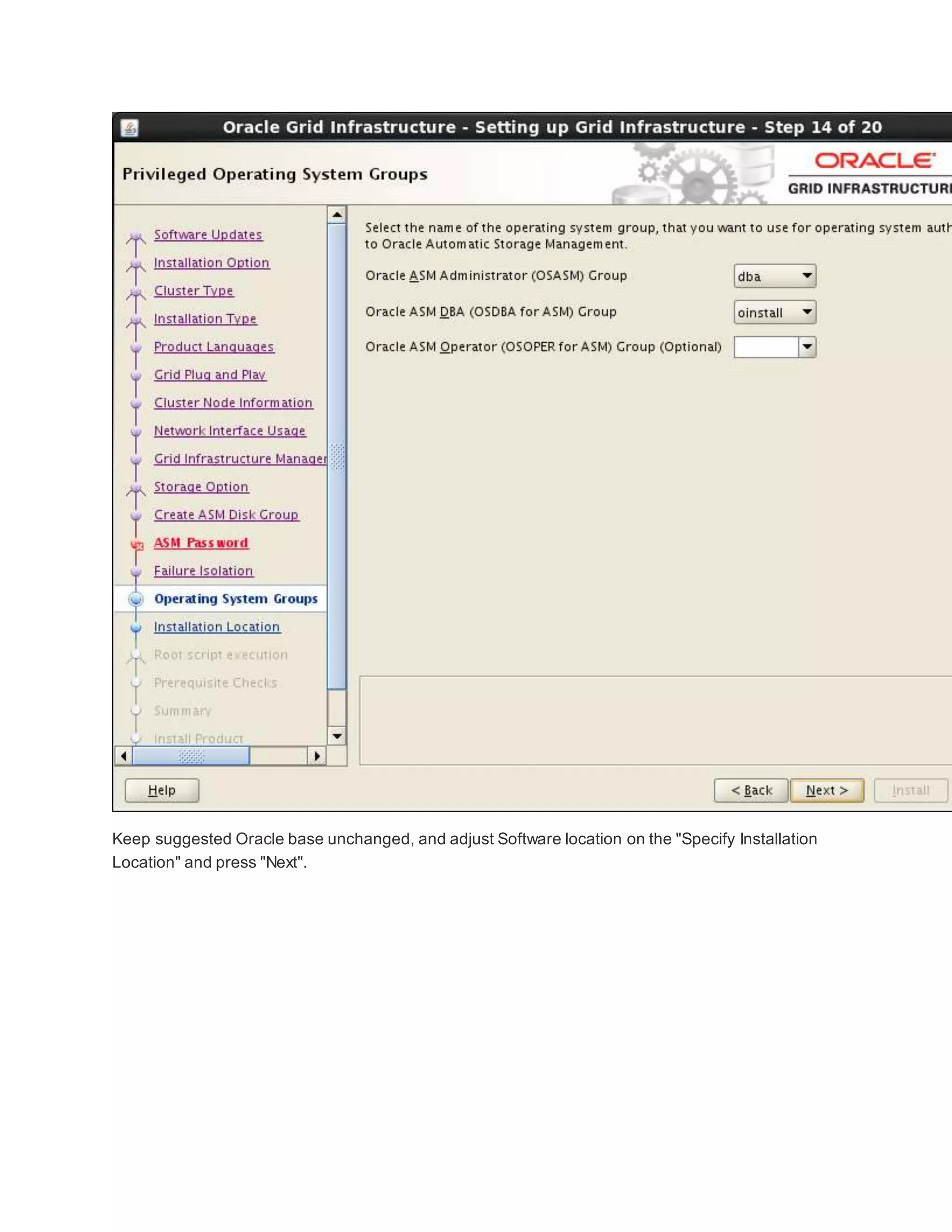Click the Install button
The height and width of the screenshot is (1232, 952).
tap(911, 790)
